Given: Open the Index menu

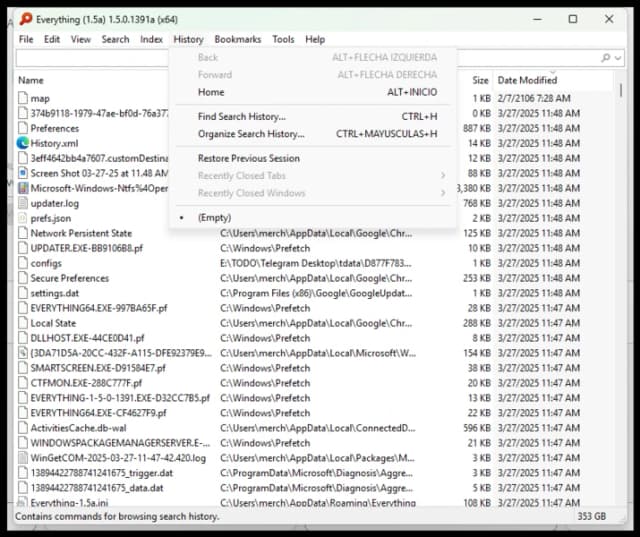Looking at the screenshot, I should pyautogui.click(x=151, y=39).
